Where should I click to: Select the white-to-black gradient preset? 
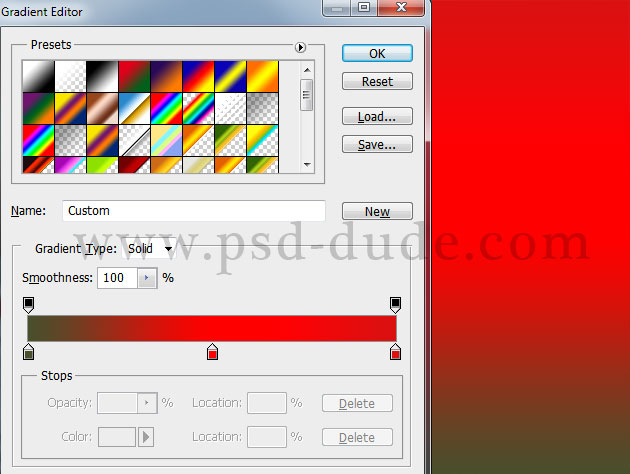tap(38, 76)
